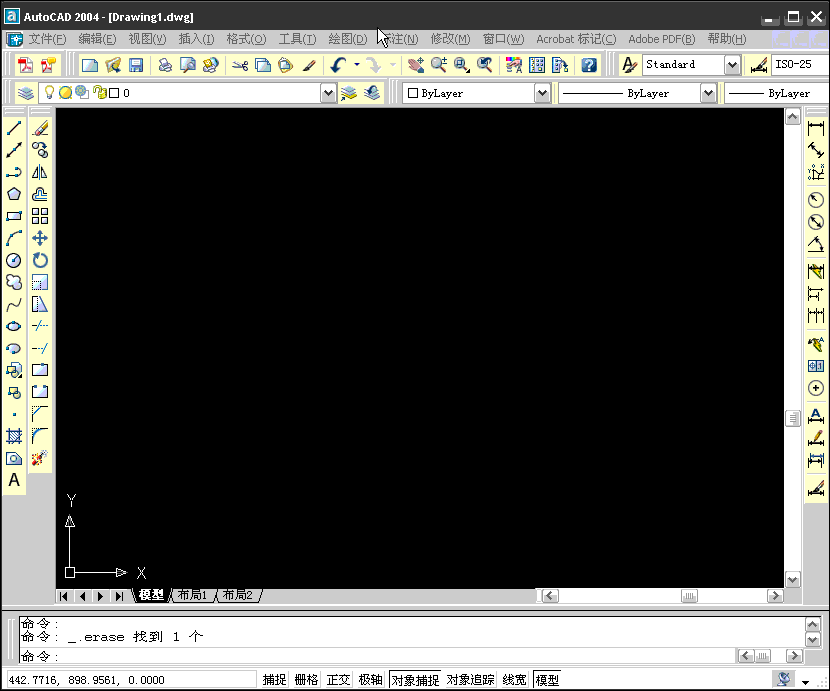Image resolution: width=830 pixels, height=691 pixels.
Task: Open the 文件(F) menu
Action: [47, 39]
